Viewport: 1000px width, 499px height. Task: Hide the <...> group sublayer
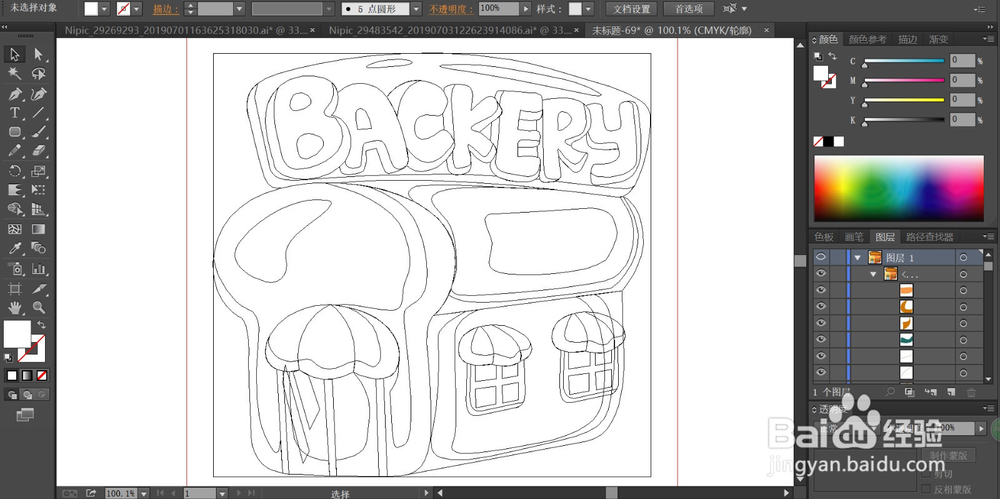[821, 274]
